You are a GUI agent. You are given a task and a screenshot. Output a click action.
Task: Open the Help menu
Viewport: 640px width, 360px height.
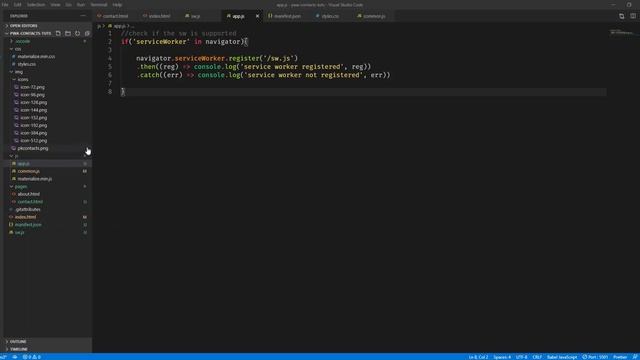117,5
